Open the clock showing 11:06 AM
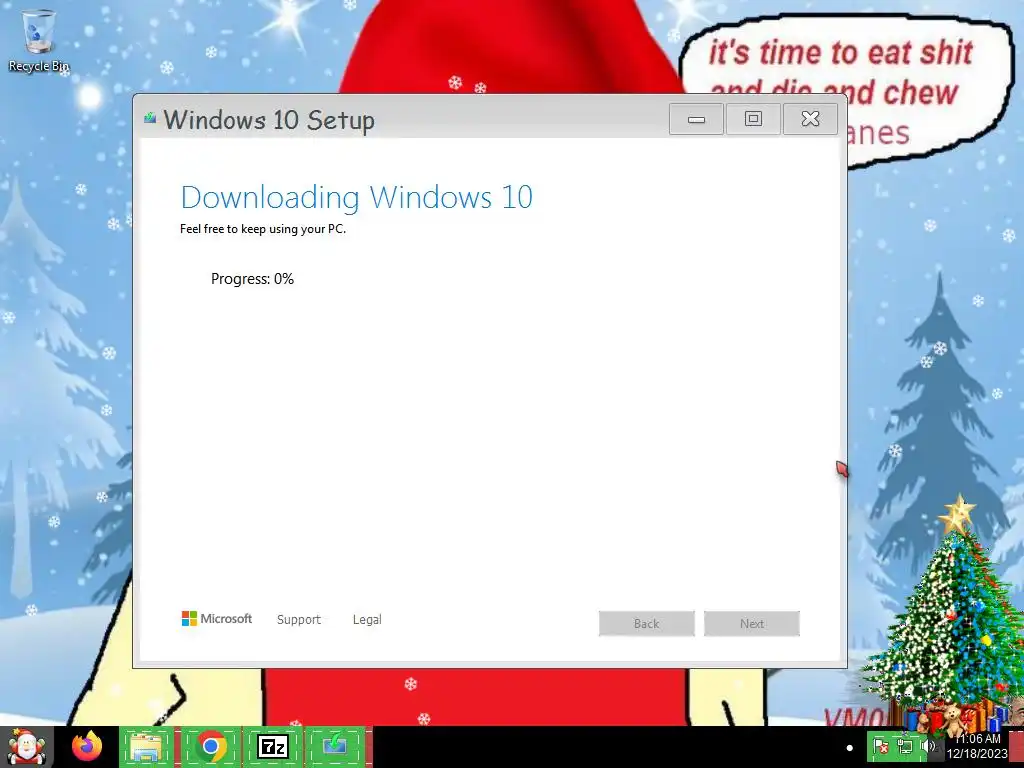The height and width of the screenshot is (768, 1024). coord(977,746)
